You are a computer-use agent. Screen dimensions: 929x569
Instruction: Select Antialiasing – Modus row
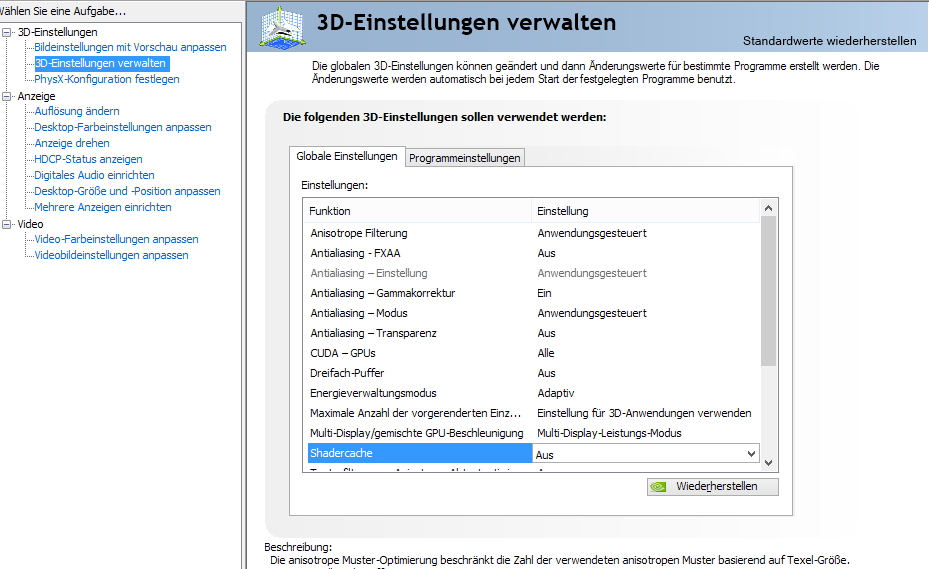tap(533, 313)
